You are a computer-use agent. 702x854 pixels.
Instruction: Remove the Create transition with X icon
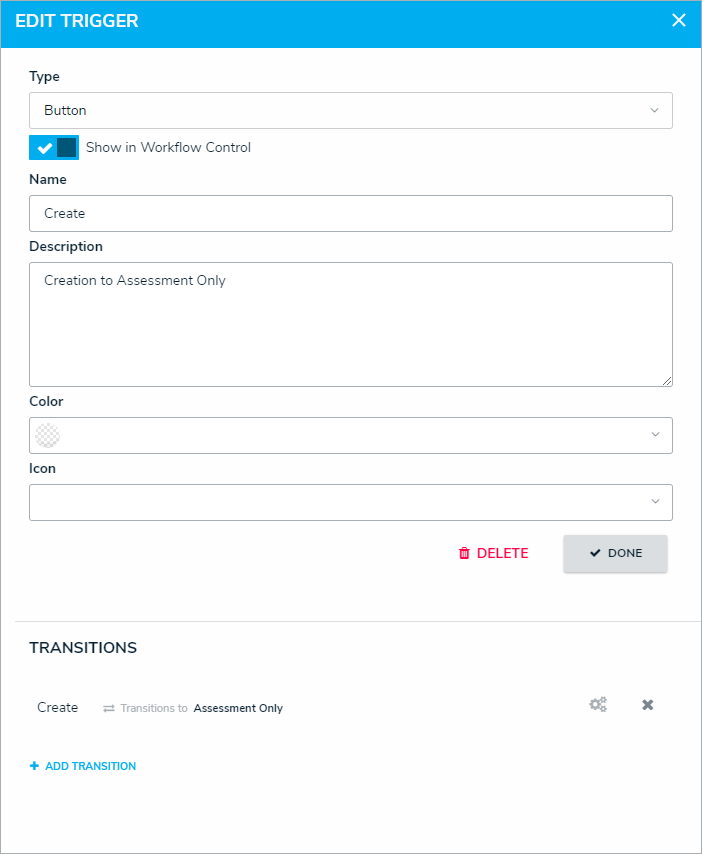pyautogui.click(x=647, y=705)
